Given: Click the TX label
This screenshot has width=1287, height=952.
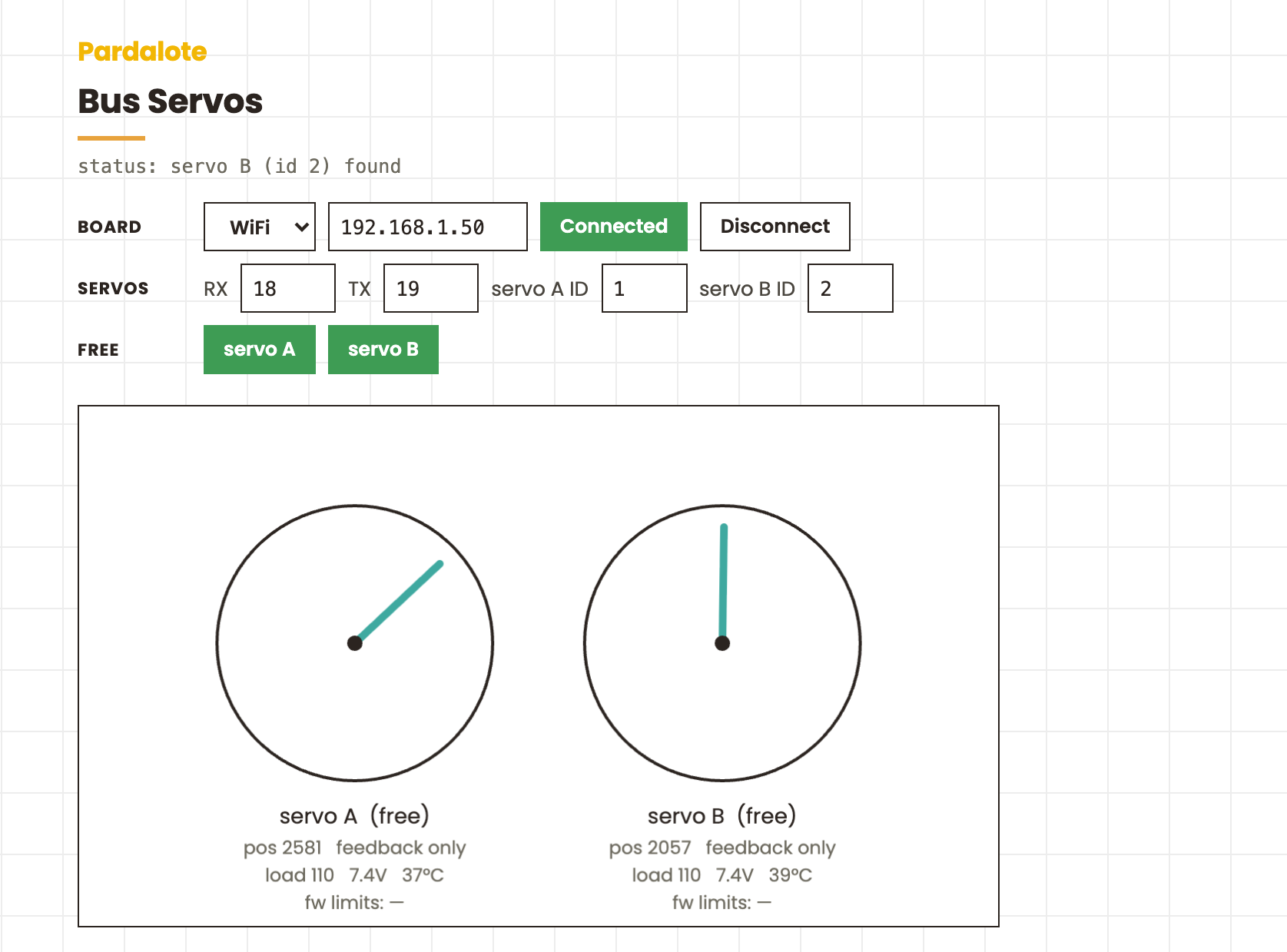Looking at the screenshot, I should [360, 289].
